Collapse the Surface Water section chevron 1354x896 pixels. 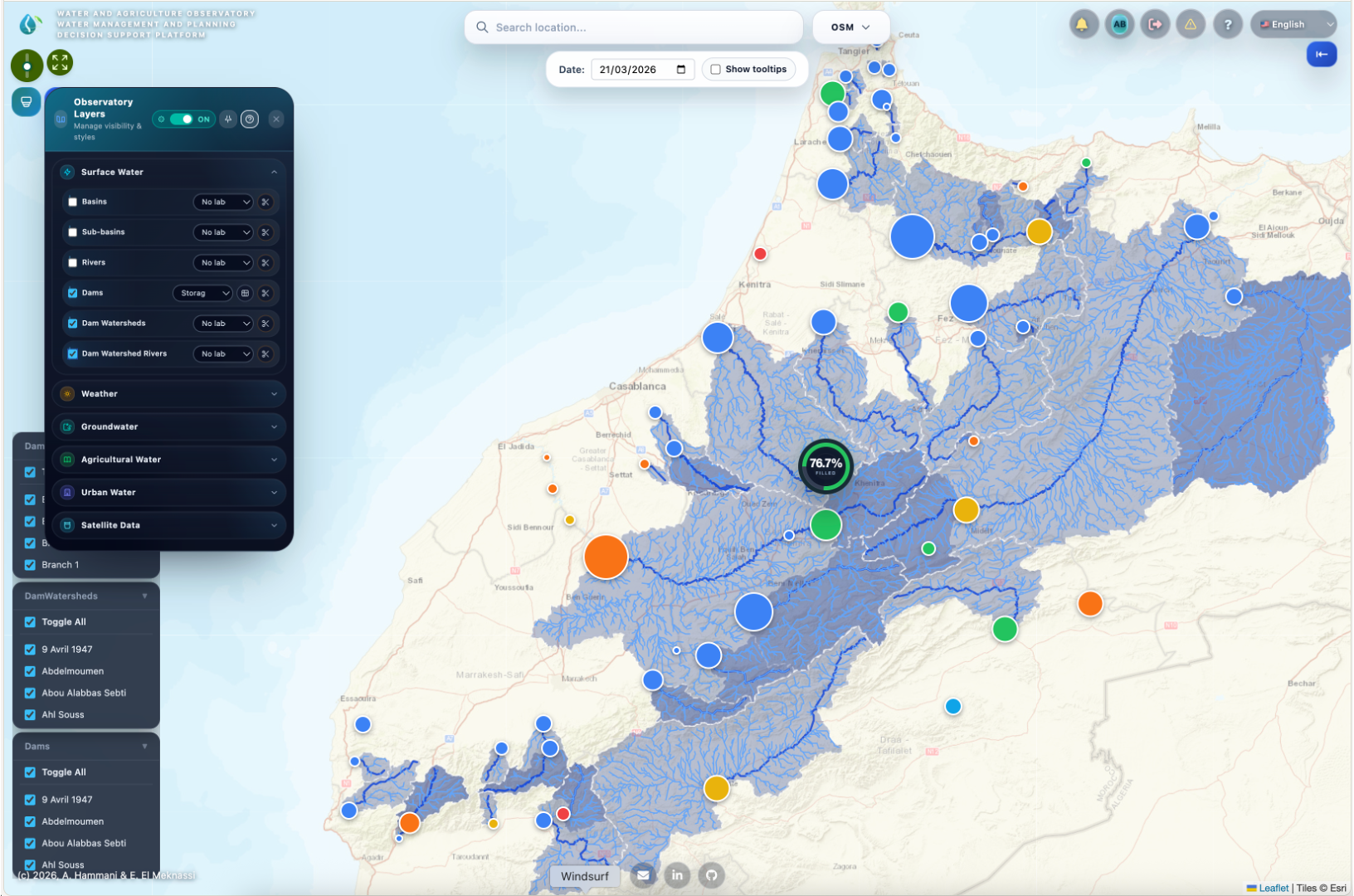[275, 172]
